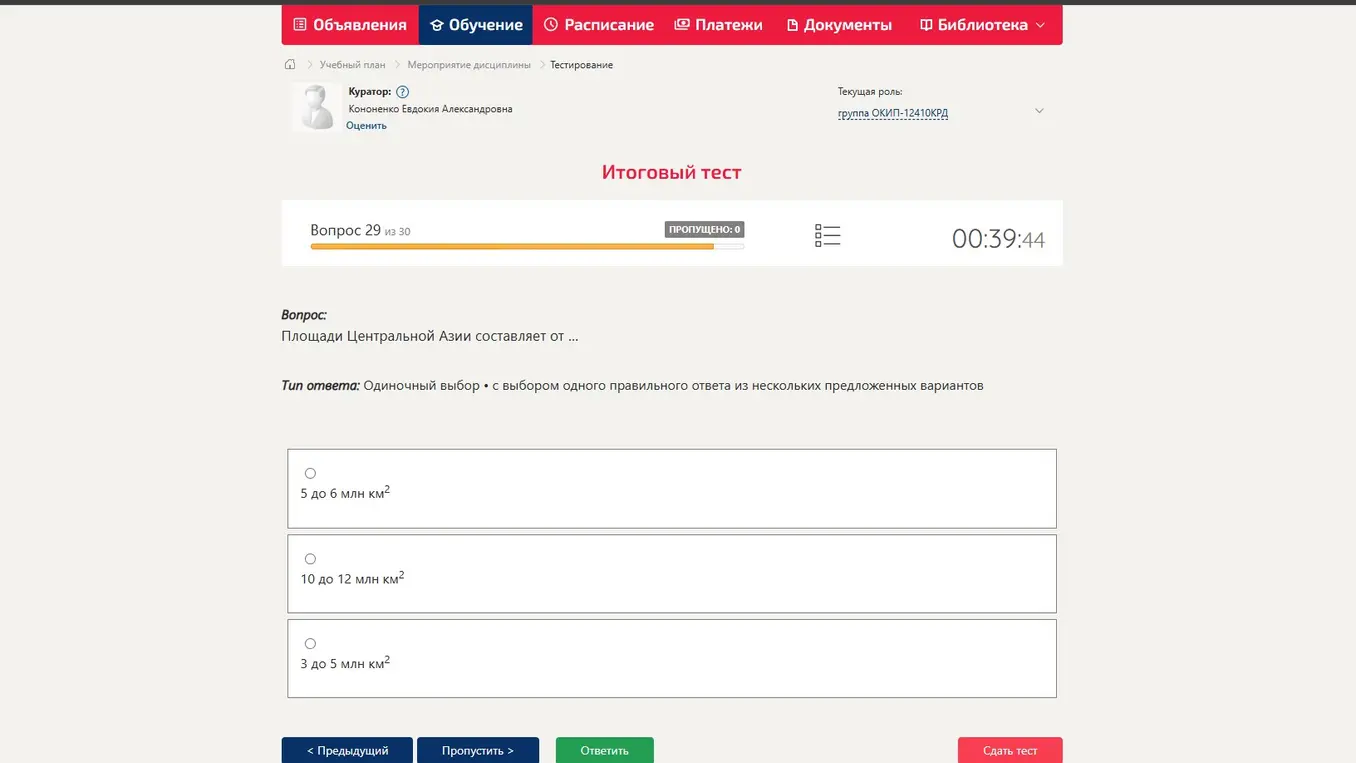1356x763 pixels.
Task: Open the Расписание tab
Action: (x=598, y=25)
